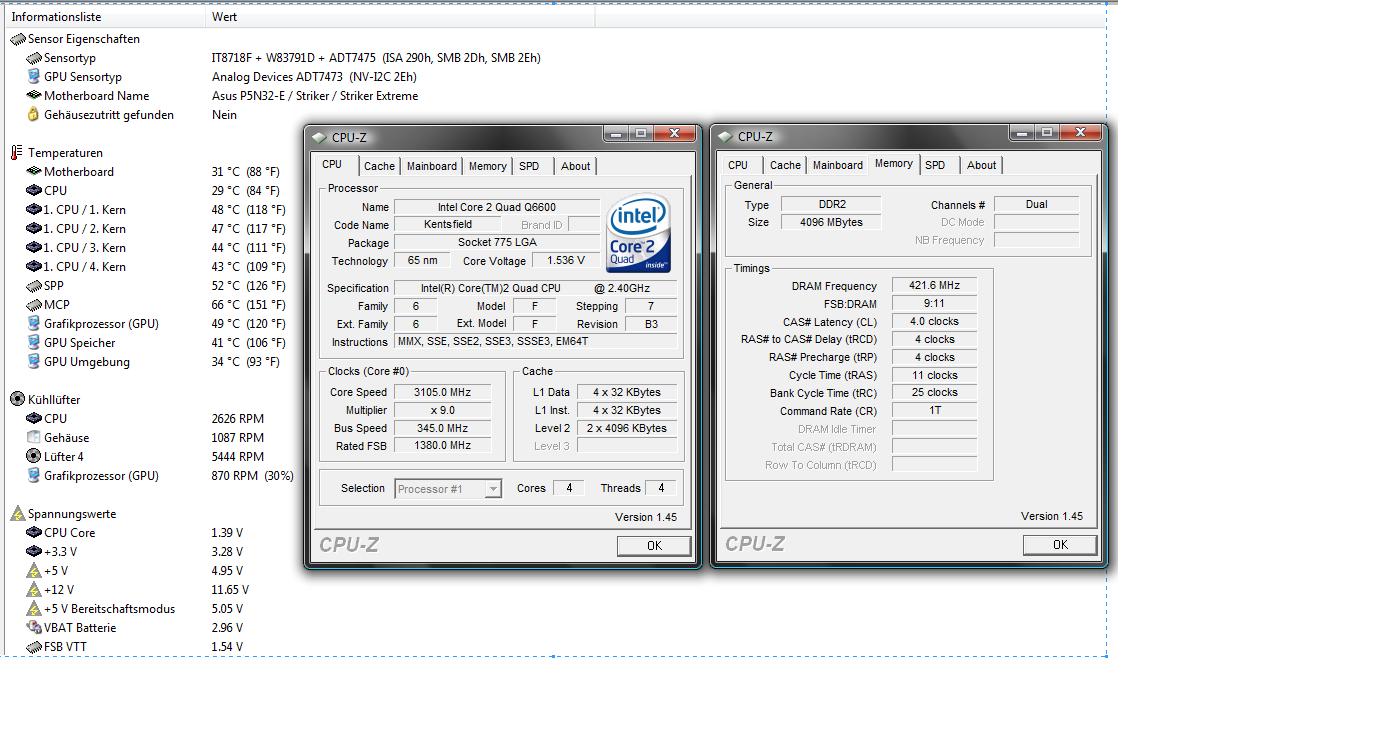Click the VBAT Batterie icon
This screenshot has width=1376, height=750.
point(34,628)
